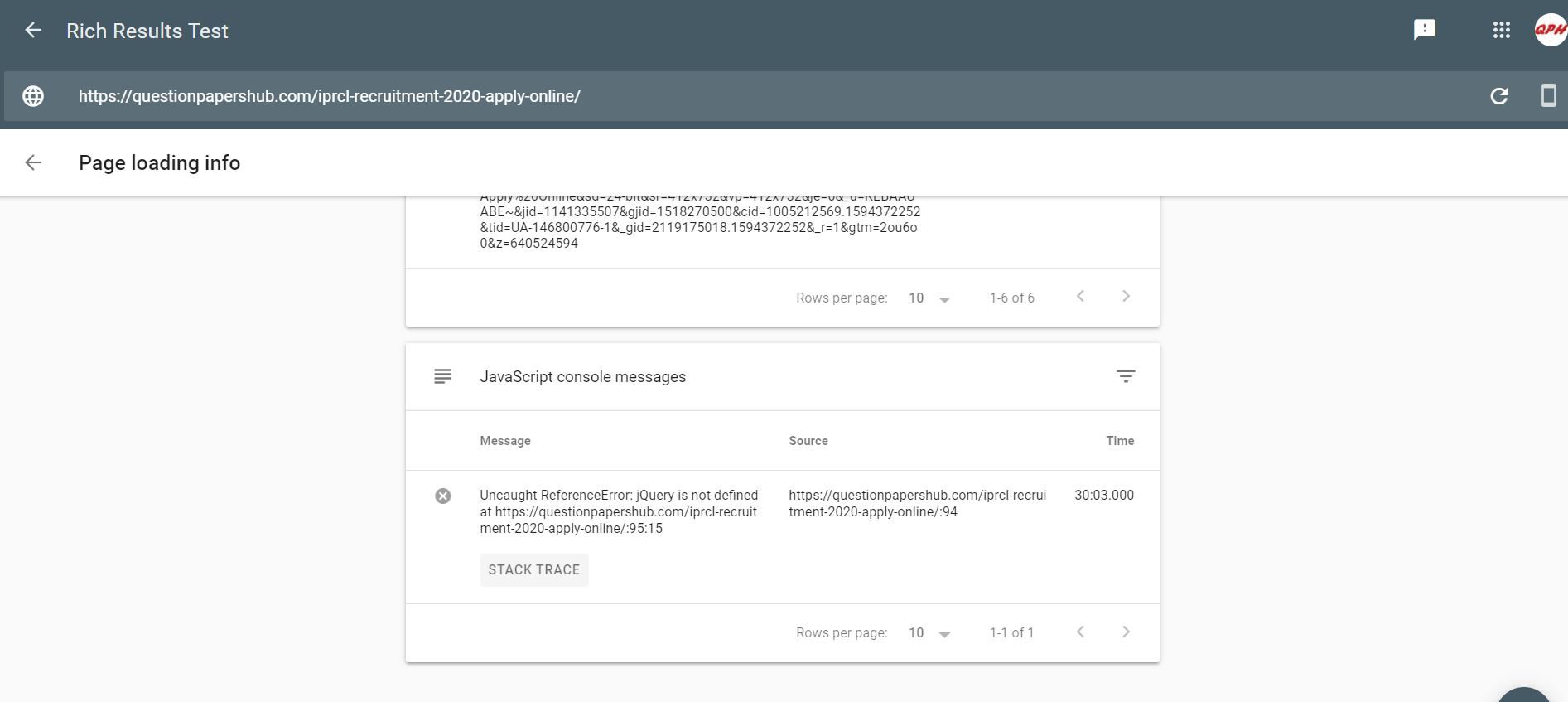The width and height of the screenshot is (1568, 702).
Task: Click the Page loading info heading
Action: click(159, 162)
